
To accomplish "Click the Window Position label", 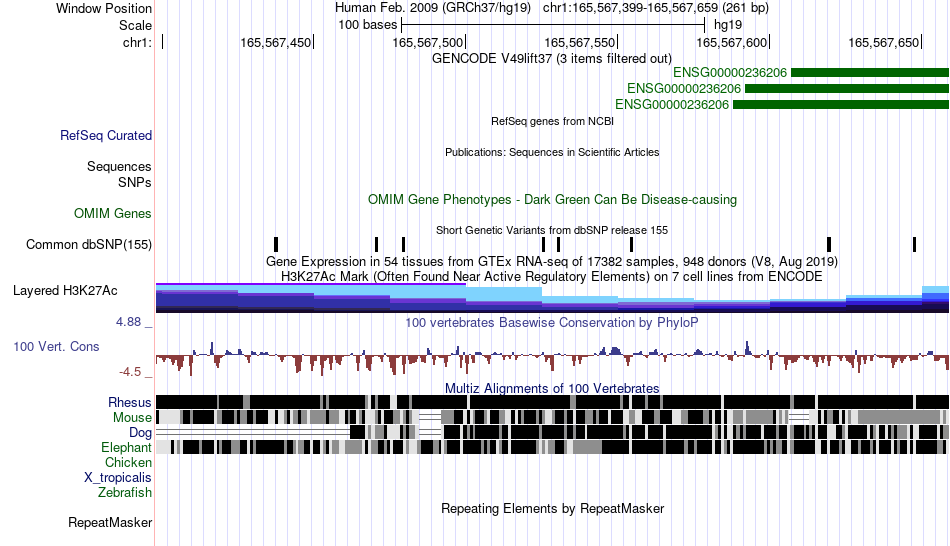I will click(x=104, y=8).
